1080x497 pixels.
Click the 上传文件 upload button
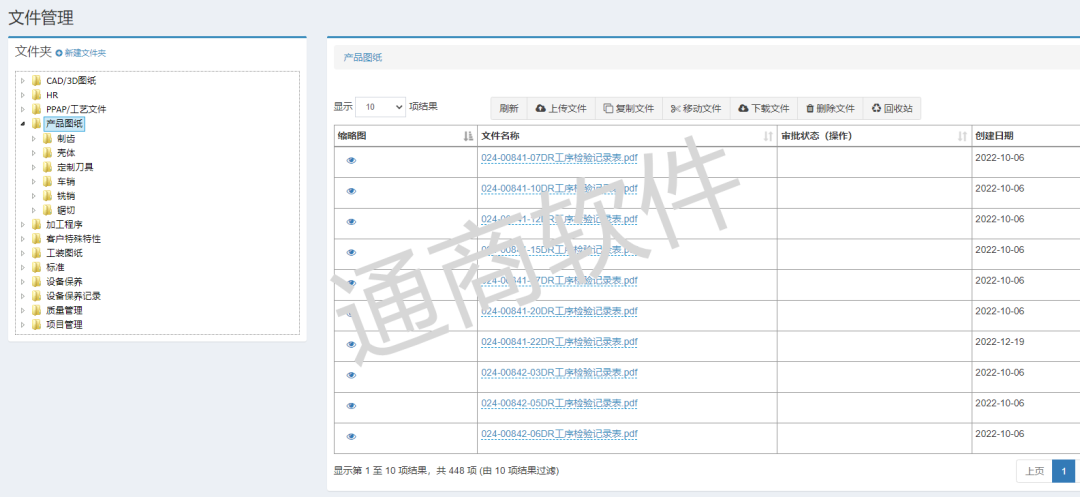(x=561, y=108)
